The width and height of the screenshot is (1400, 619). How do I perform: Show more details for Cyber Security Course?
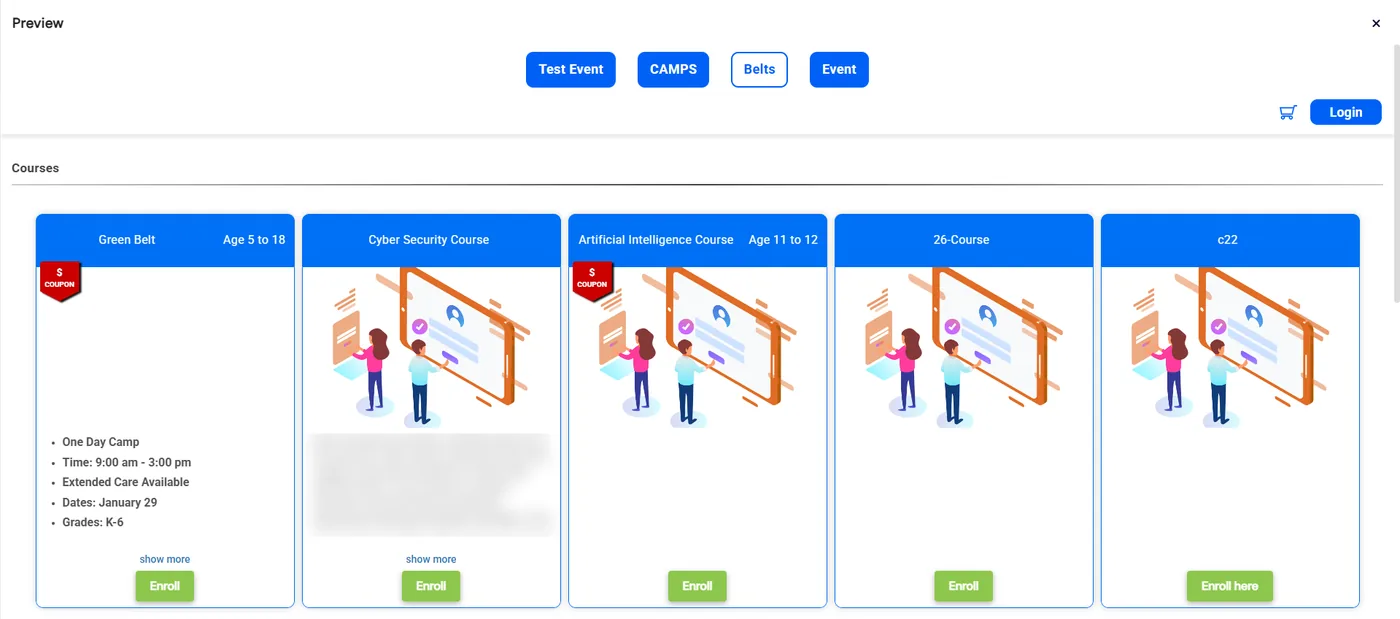click(x=431, y=560)
